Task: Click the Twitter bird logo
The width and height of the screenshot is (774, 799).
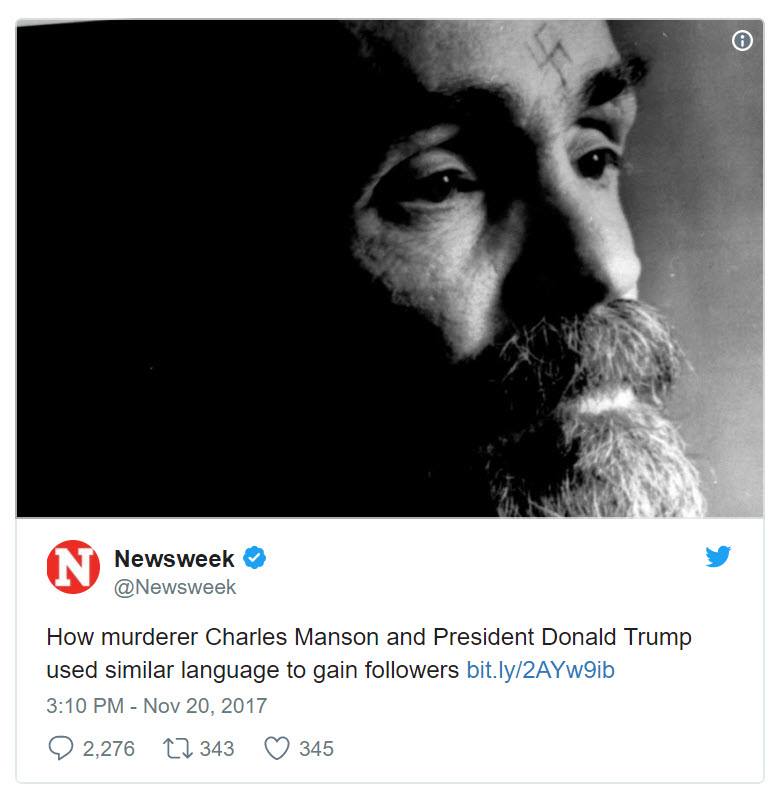Action: pos(717,556)
